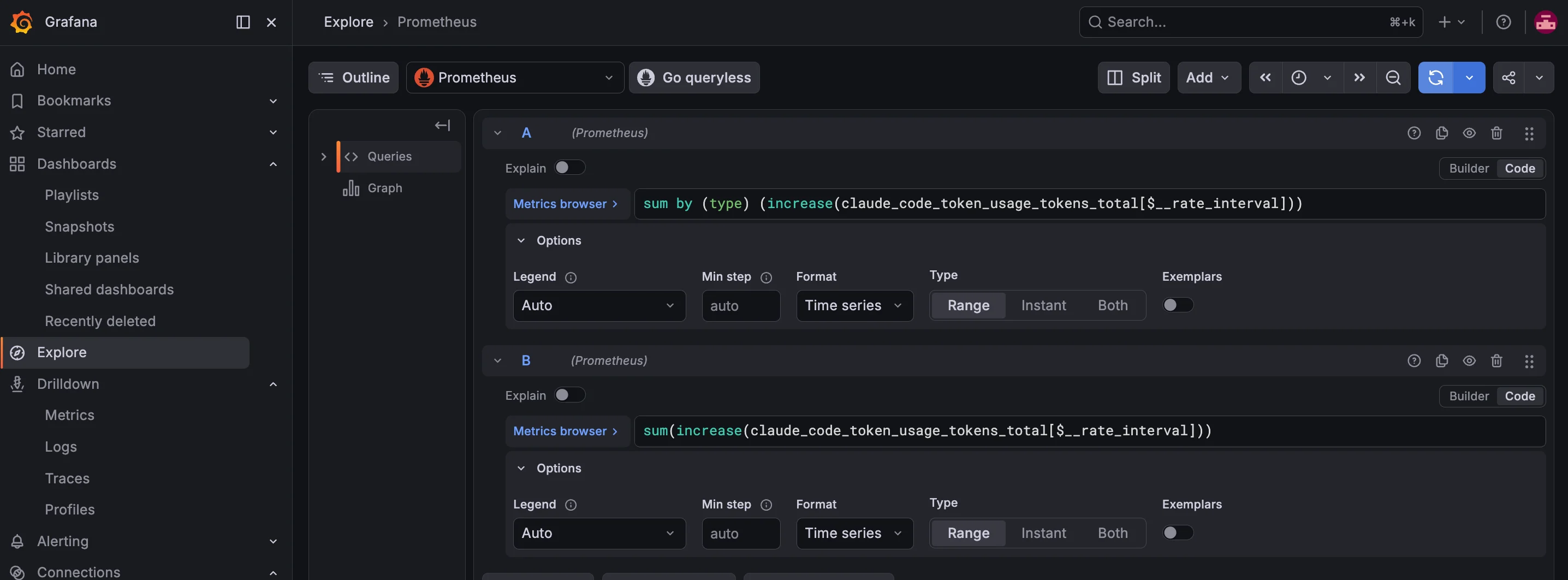This screenshot has height=580, width=1568.
Task: Click into query A expression editor
Action: point(1090,203)
